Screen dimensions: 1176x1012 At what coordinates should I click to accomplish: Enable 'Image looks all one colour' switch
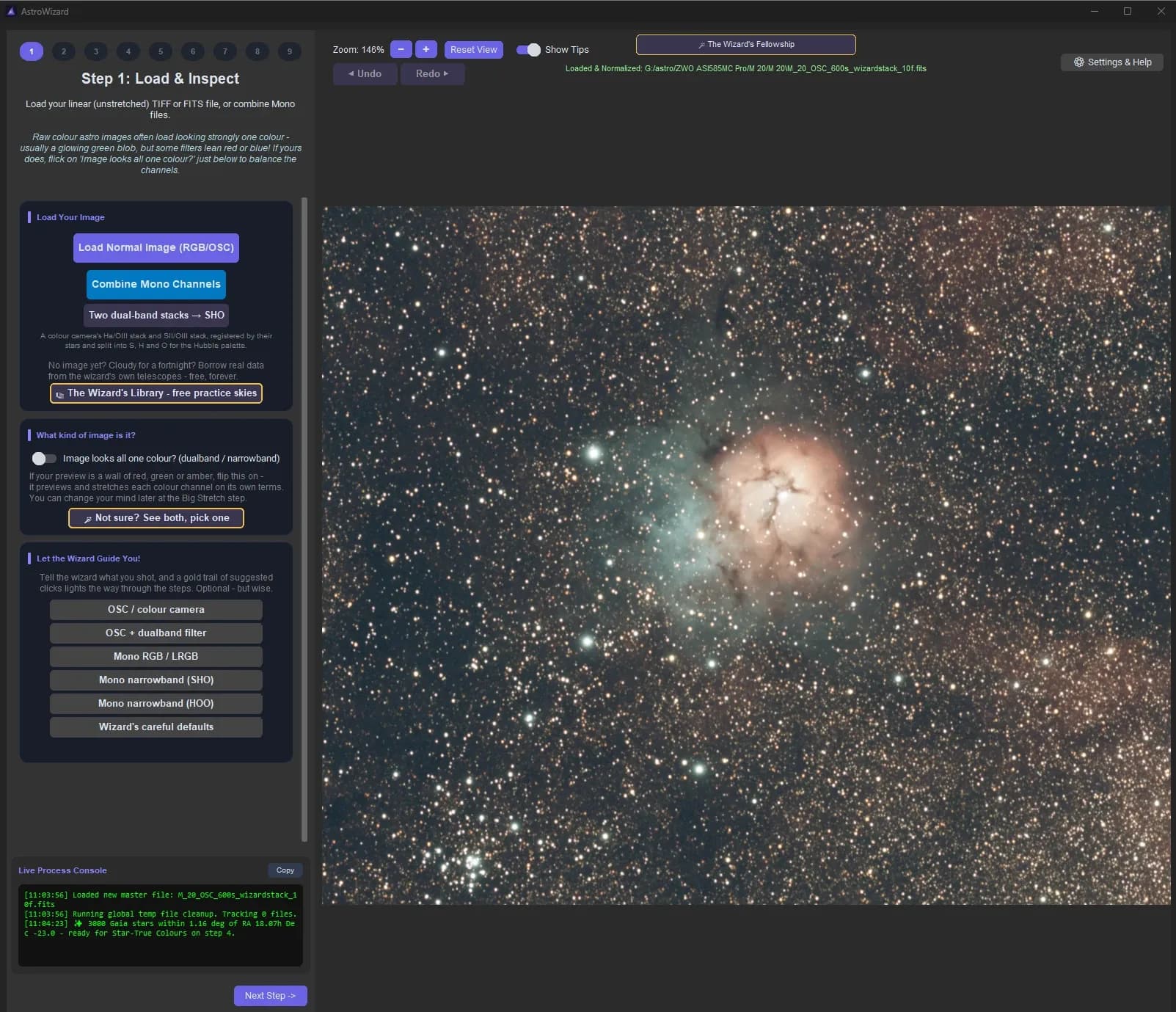44,459
